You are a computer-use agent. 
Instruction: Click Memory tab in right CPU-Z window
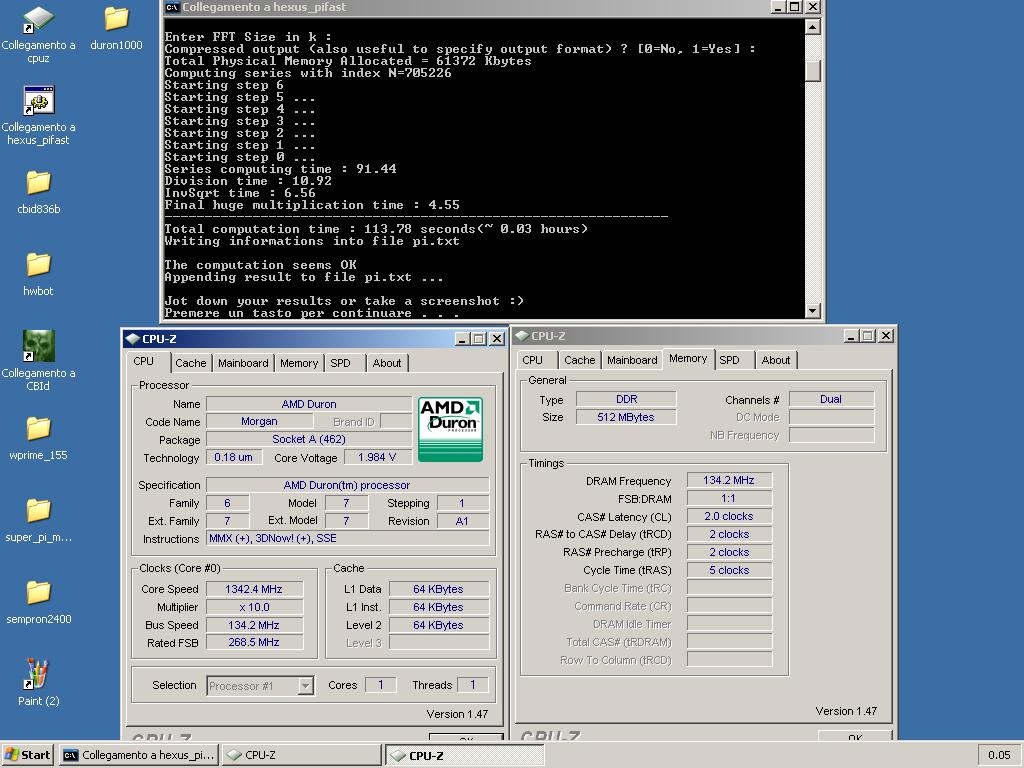pos(688,359)
